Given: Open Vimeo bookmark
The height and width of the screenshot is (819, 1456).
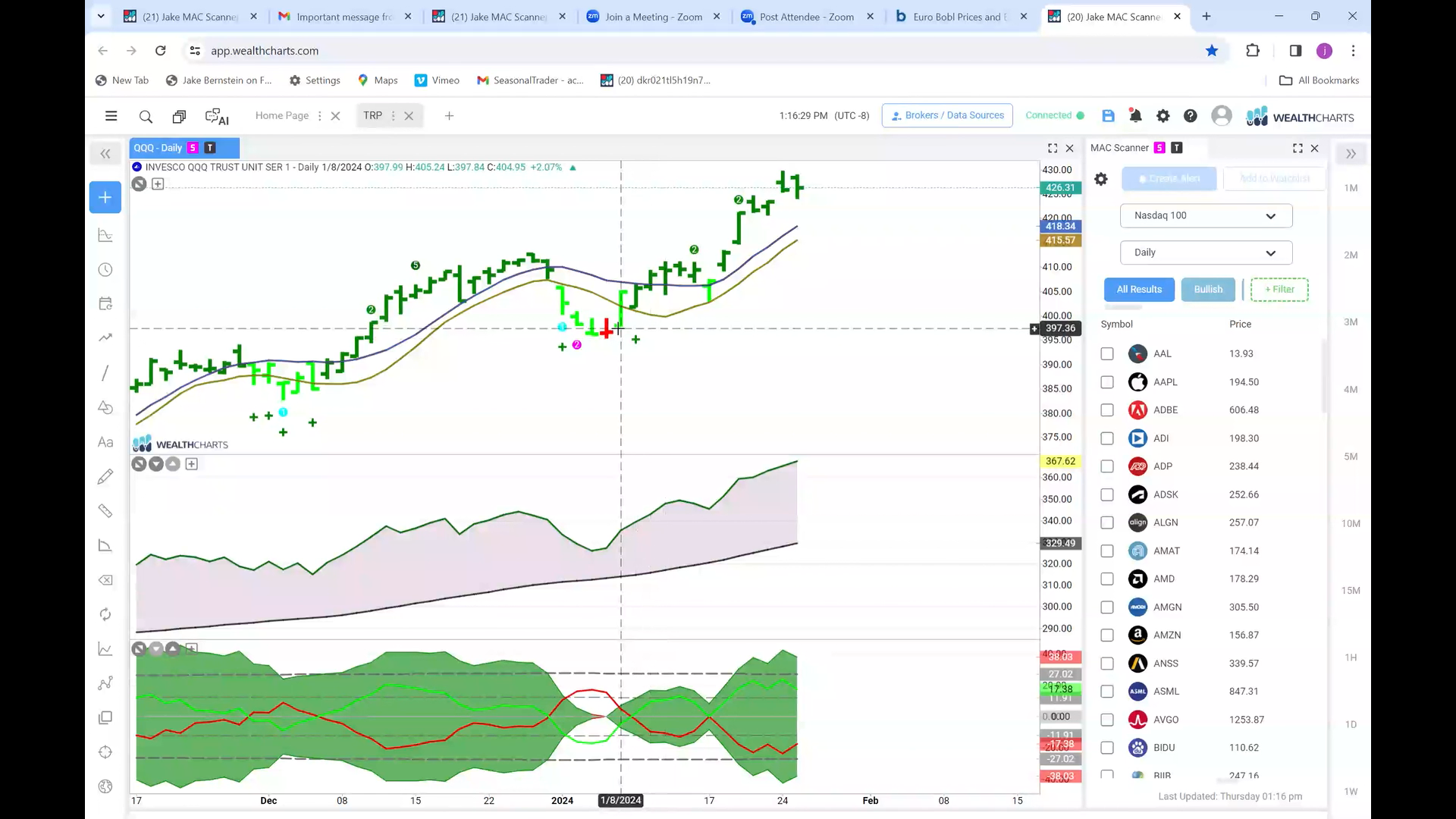Looking at the screenshot, I should [x=437, y=80].
